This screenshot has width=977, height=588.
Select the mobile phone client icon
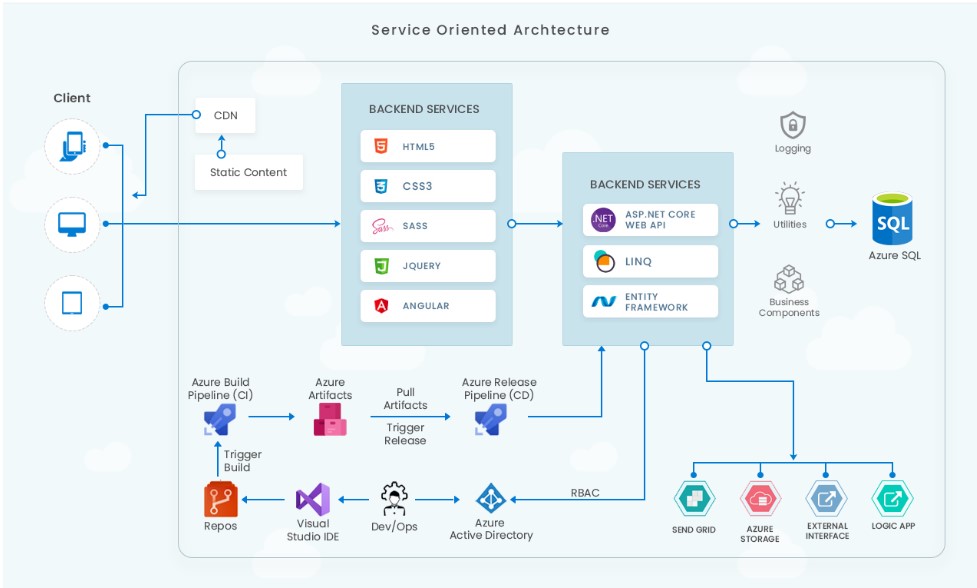point(73,146)
